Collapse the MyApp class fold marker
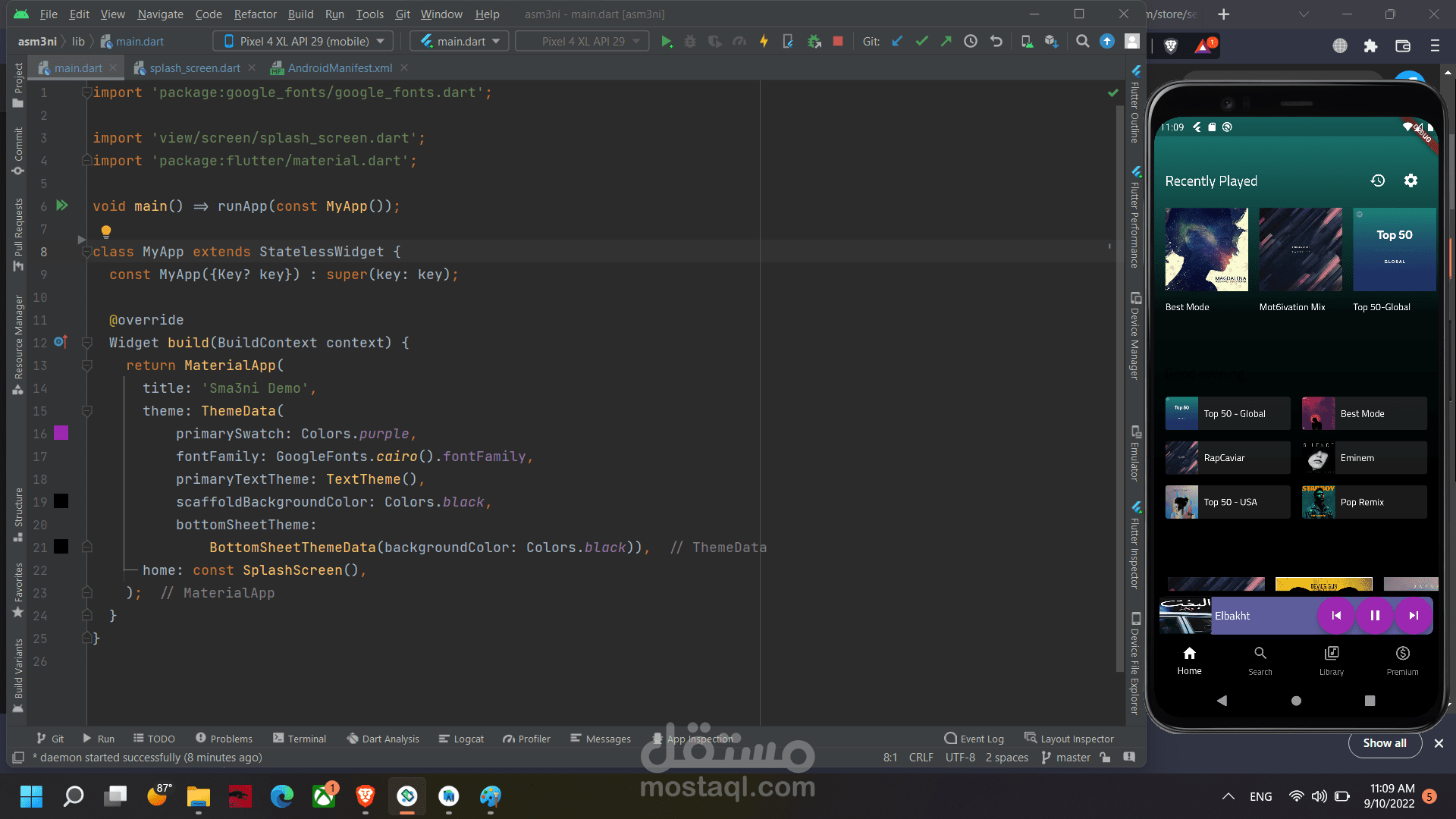The image size is (1456, 819). click(86, 252)
